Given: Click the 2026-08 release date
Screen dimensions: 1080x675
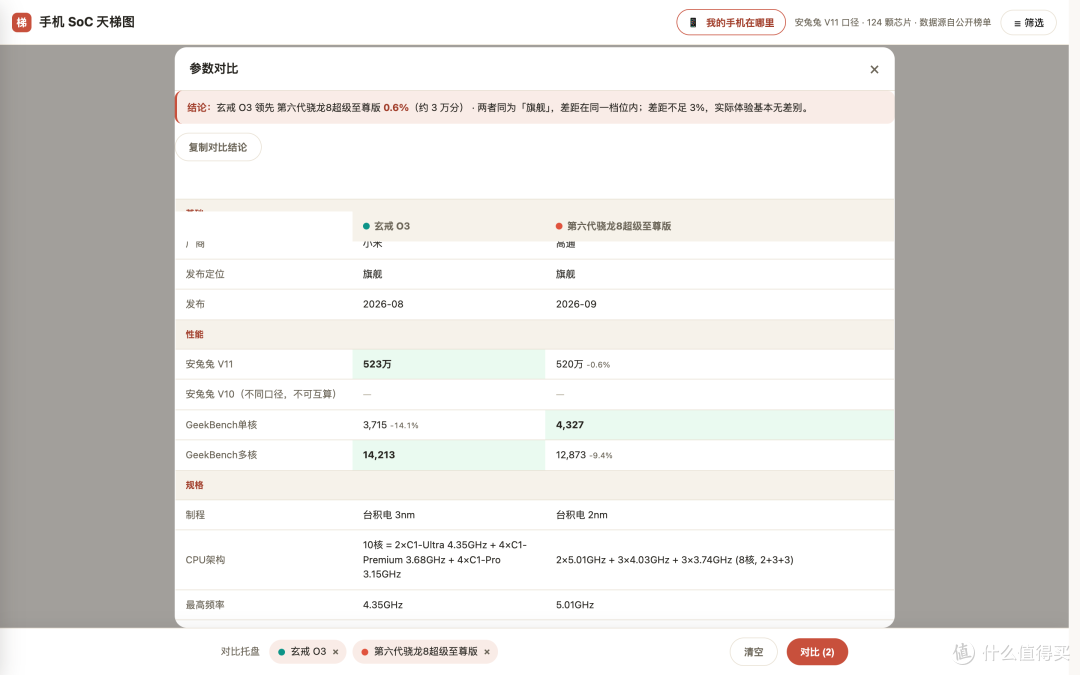Looking at the screenshot, I should coord(383,304).
